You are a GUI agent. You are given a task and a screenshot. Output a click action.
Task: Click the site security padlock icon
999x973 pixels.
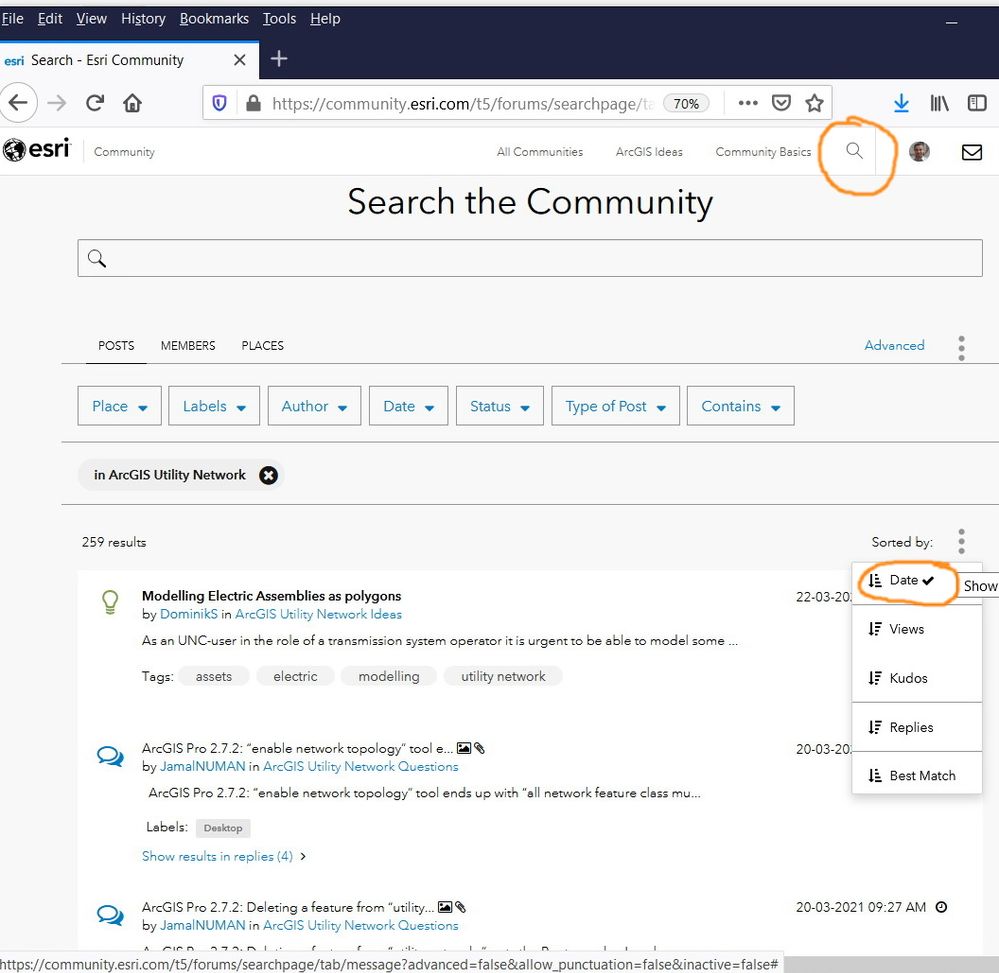click(253, 103)
